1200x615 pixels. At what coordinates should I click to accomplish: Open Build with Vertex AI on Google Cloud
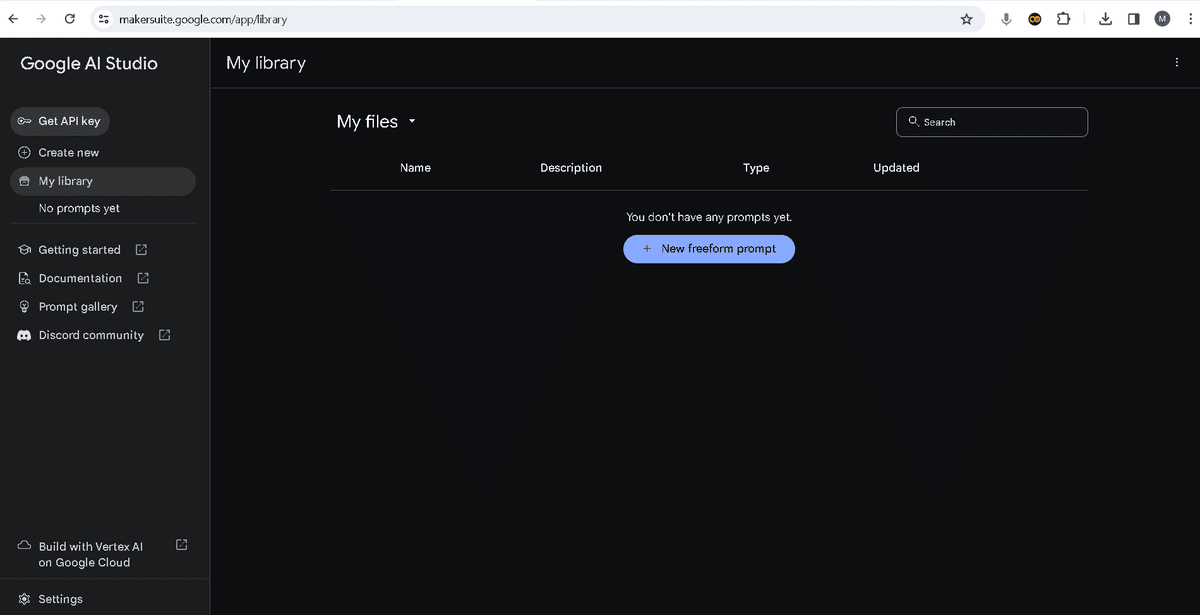coord(90,554)
